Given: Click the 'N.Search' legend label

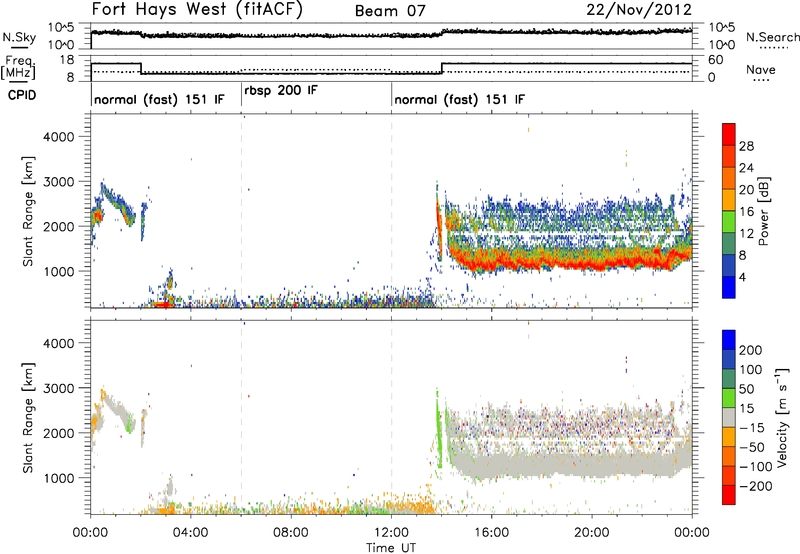Looking at the screenshot, I should tap(772, 37).
